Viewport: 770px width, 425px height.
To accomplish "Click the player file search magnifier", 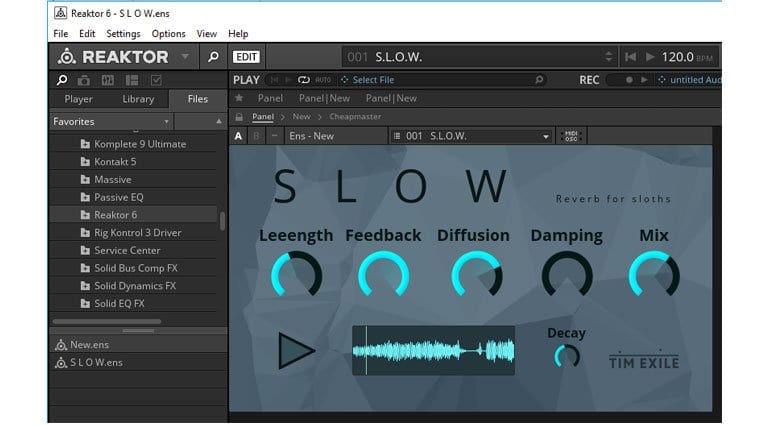I will tap(539, 80).
